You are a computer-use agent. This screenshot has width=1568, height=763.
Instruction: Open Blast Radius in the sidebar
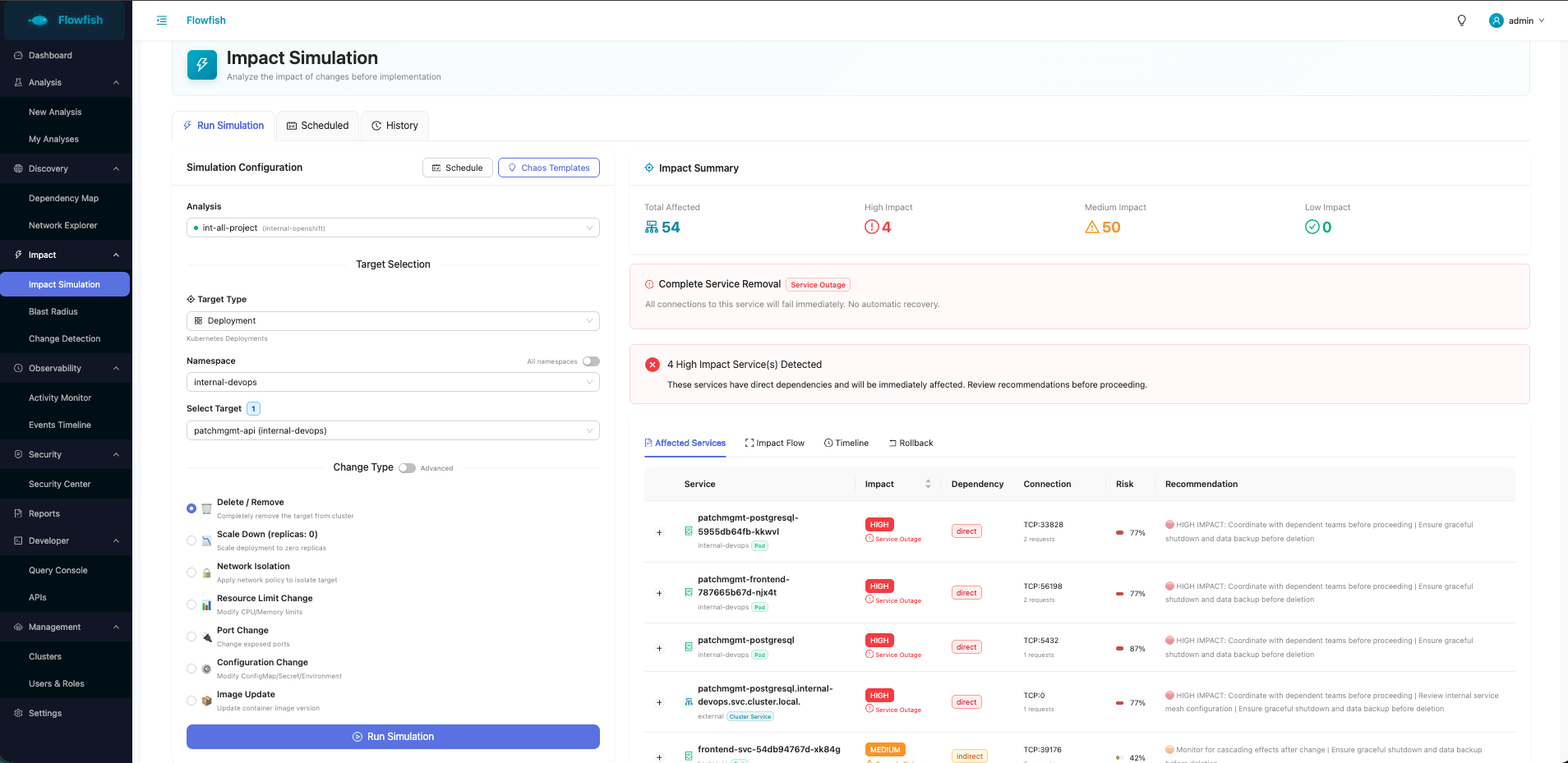53,312
